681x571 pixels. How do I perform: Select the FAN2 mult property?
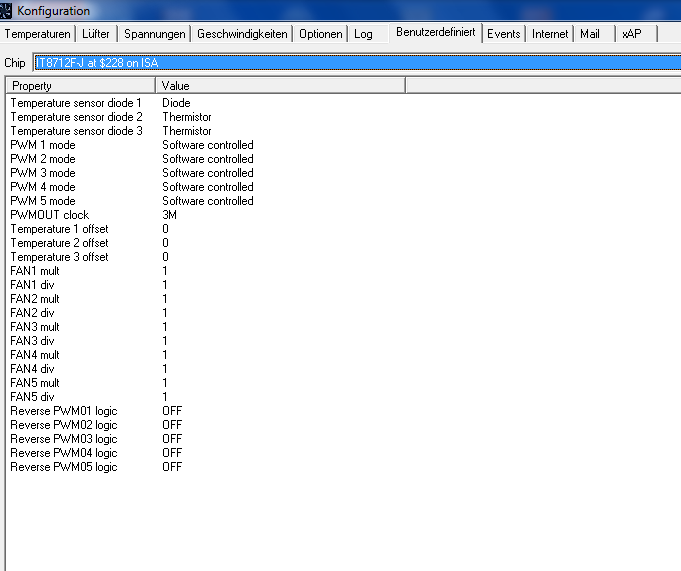(x=35, y=299)
